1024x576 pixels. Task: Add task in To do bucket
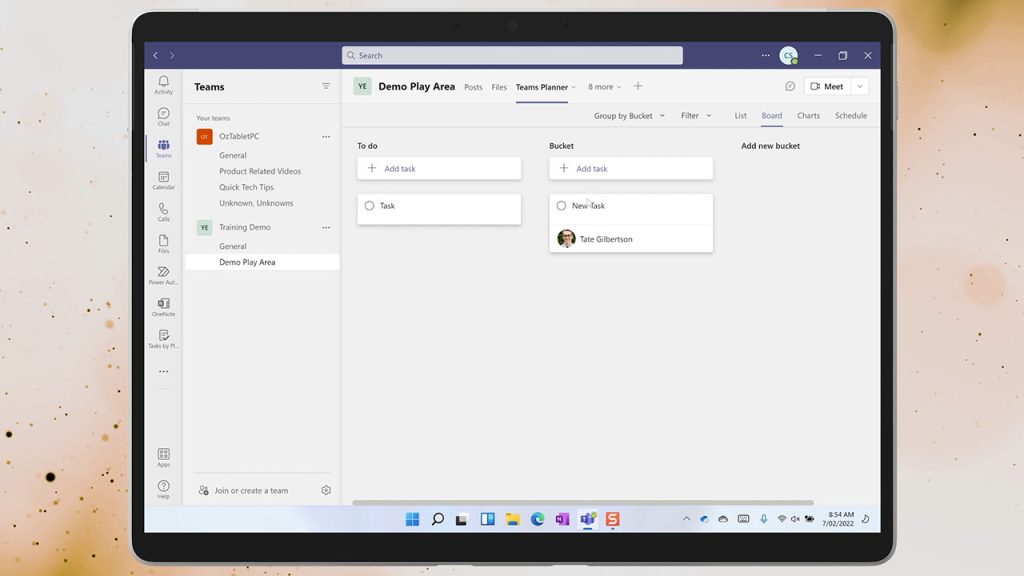[439, 168]
